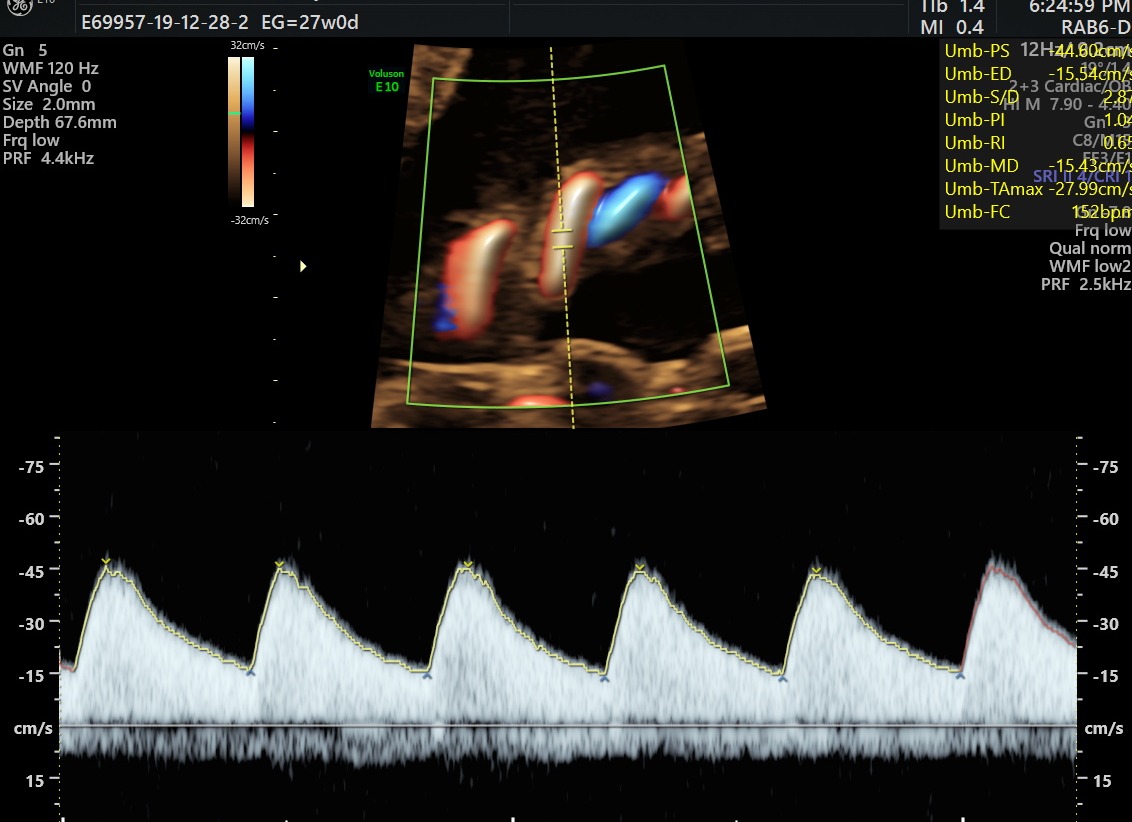Click the 32cm/s upper color scale value

pyautogui.click(x=248, y=45)
